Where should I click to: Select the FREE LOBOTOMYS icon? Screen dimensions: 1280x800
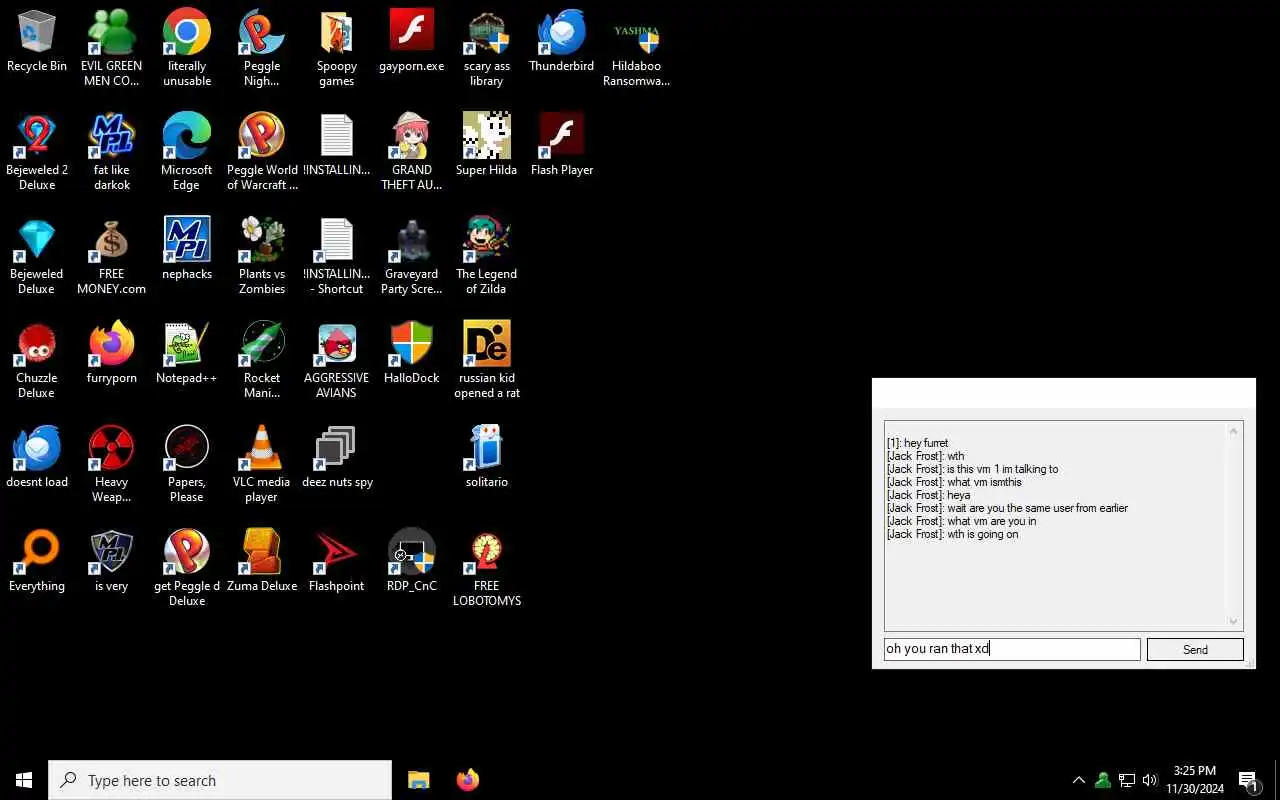click(487, 552)
